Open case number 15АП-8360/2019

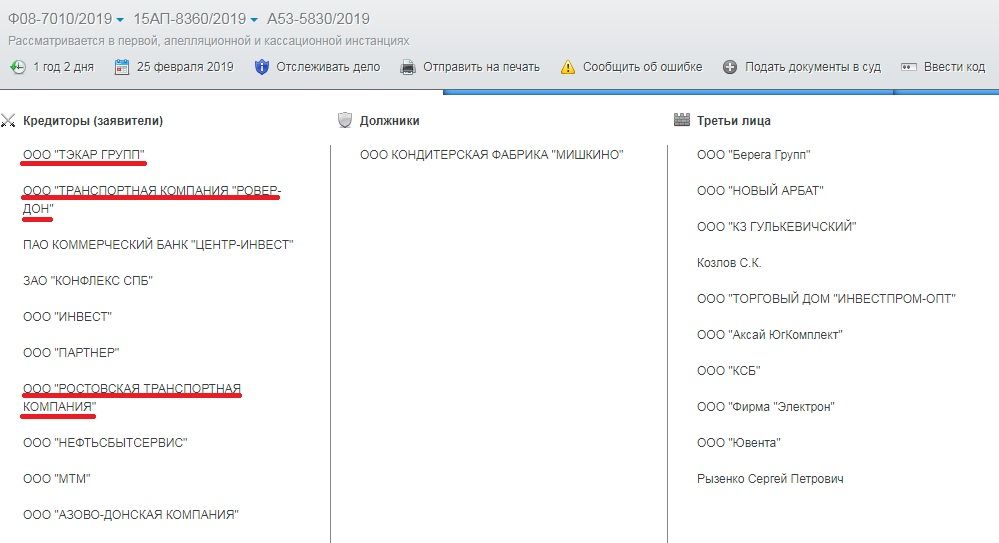click(189, 19)
